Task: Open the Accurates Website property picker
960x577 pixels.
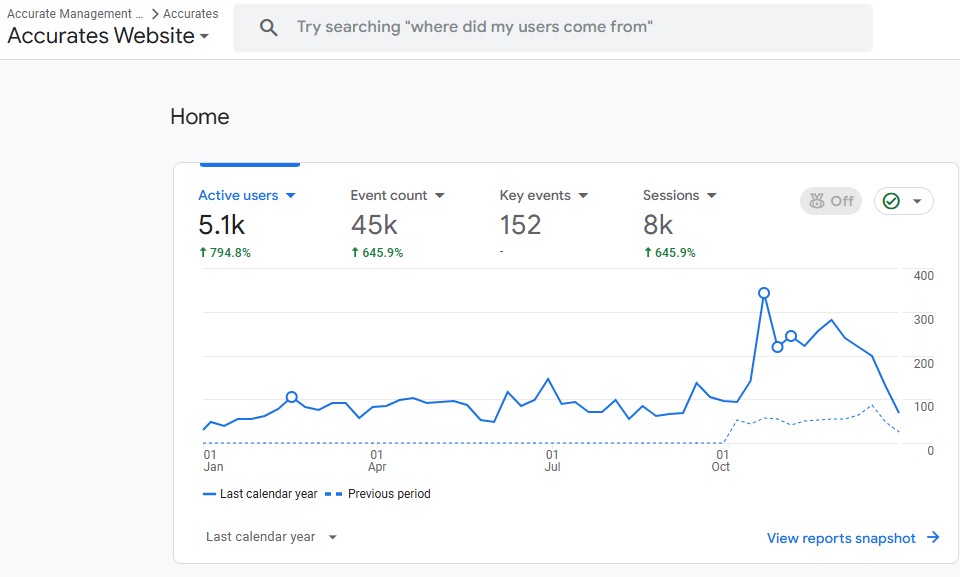Action: (108, 36)
